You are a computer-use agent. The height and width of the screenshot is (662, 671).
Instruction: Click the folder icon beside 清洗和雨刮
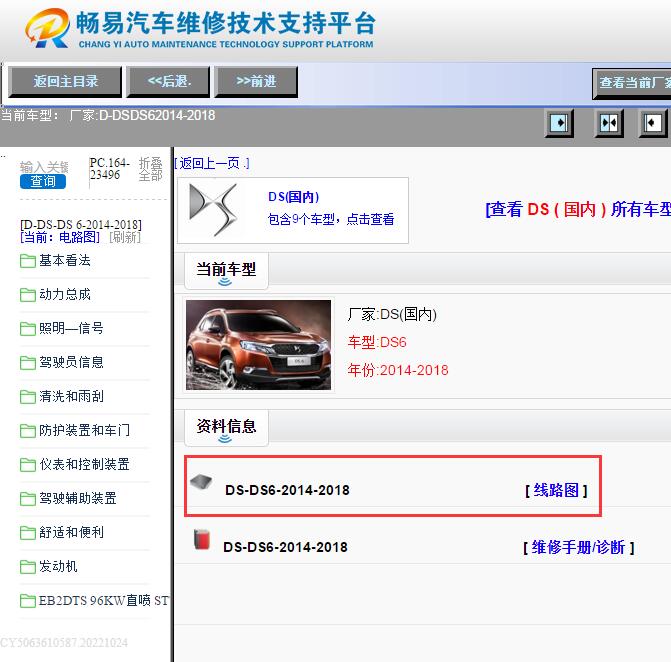point(28,397)
